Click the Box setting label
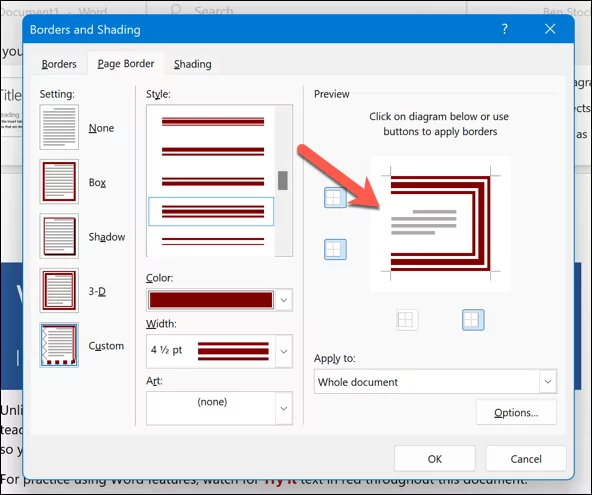 point(97,182)
